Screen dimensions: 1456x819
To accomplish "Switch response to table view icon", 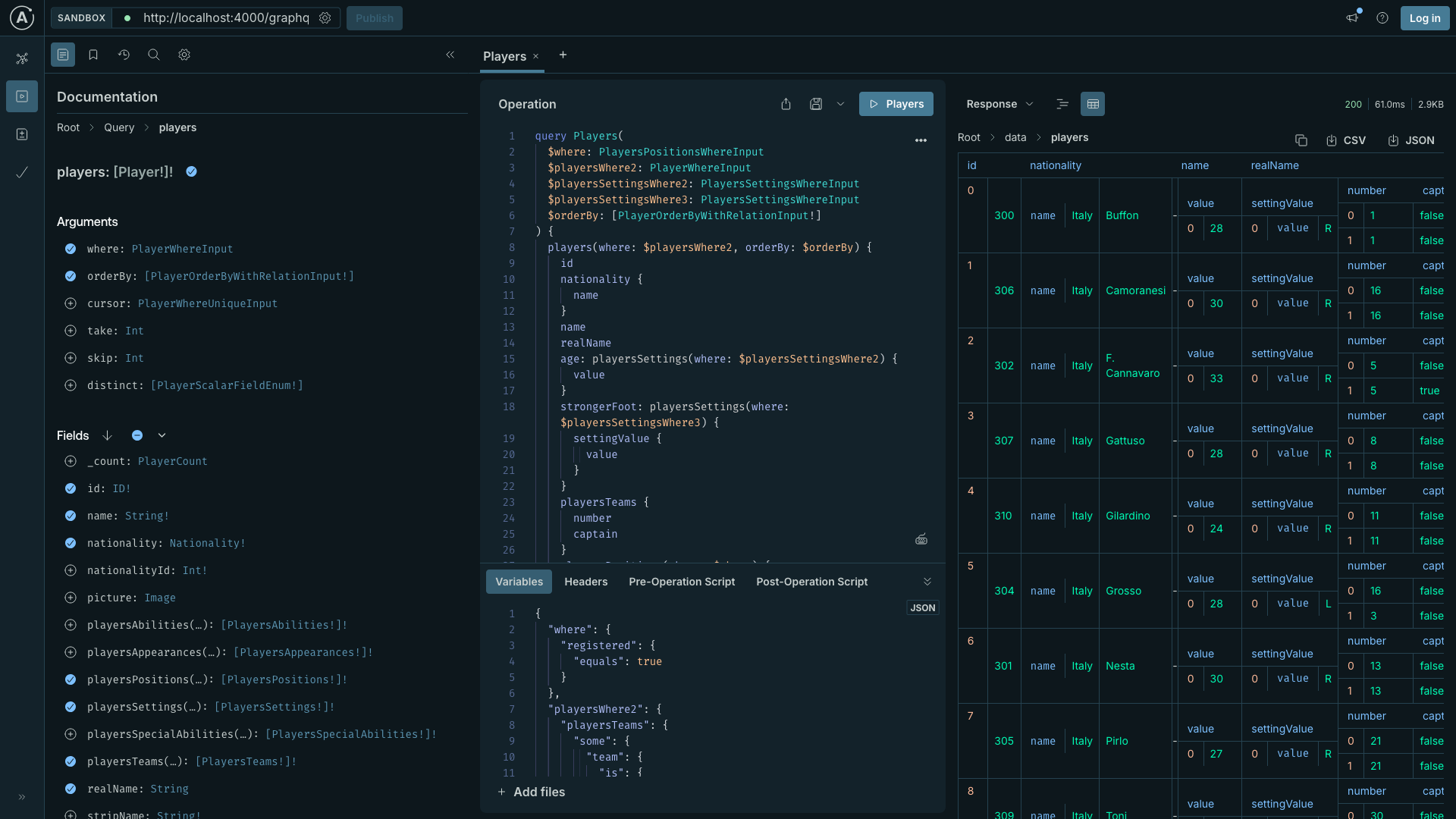I will coord(1093,104).
